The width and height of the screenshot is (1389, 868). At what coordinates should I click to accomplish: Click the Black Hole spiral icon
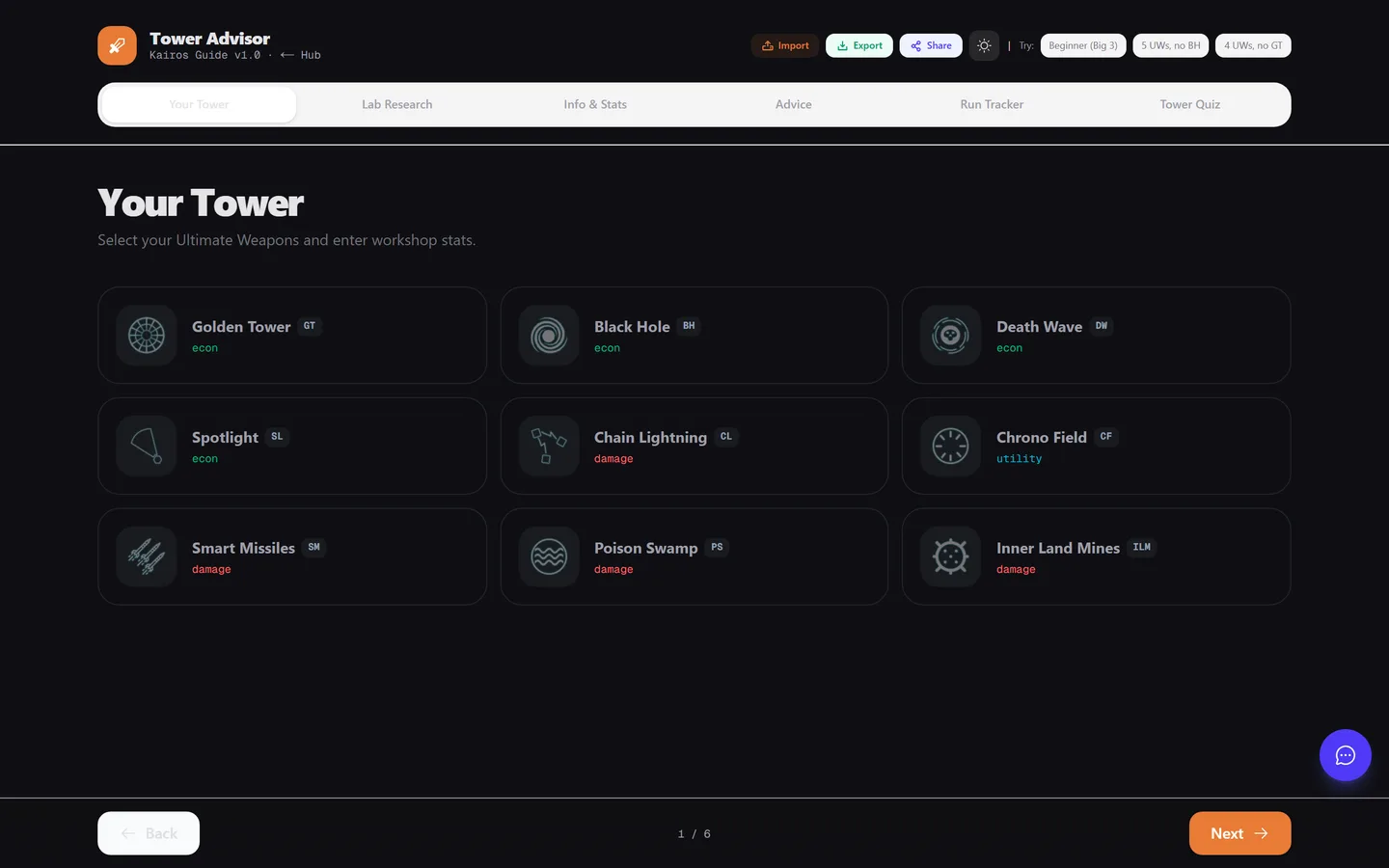pyautogui.click(x=549, y=336)
